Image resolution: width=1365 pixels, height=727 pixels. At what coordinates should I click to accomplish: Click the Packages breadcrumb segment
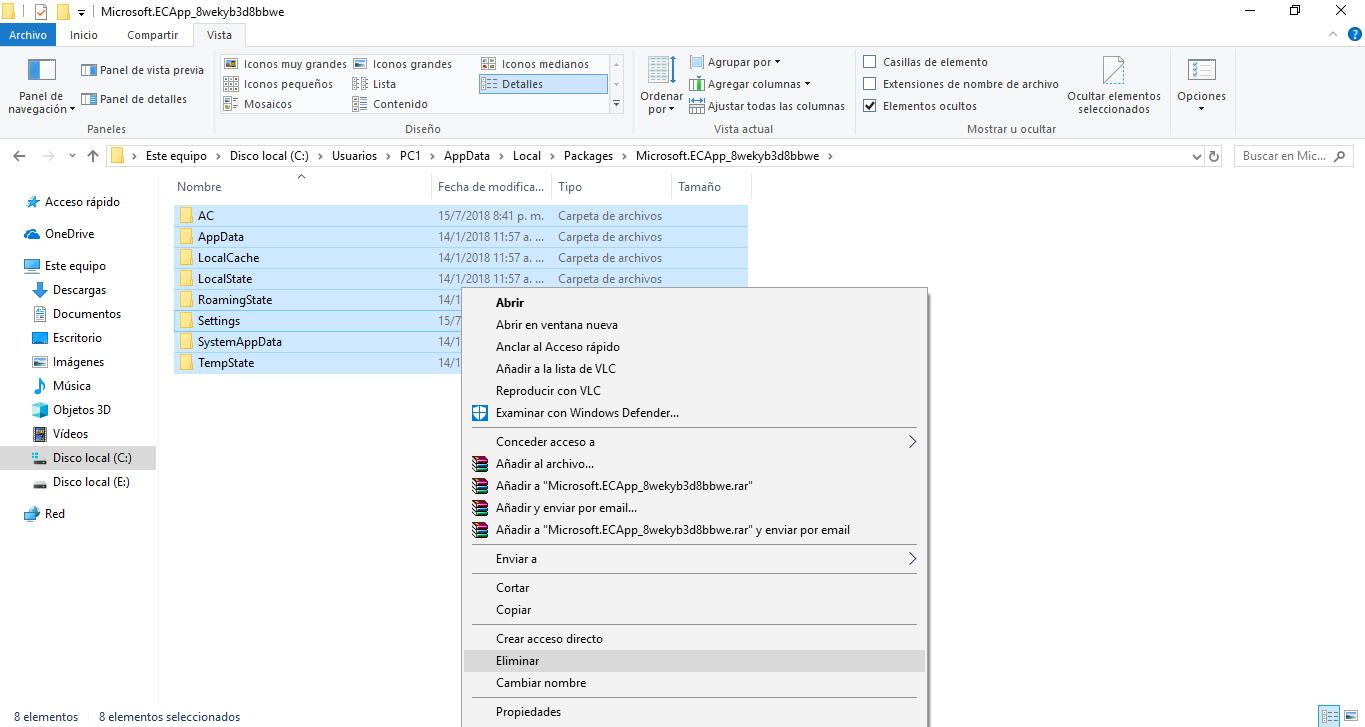pyautogui.click(x=588, y=156)
